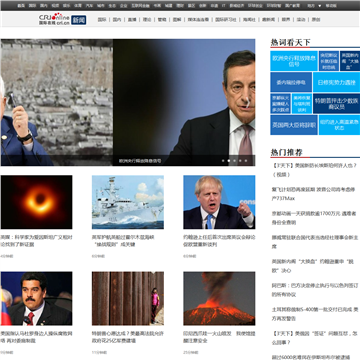
Task: Click the dark blue 特朗普 hot-word tile
Action: (x=336, y=103)
